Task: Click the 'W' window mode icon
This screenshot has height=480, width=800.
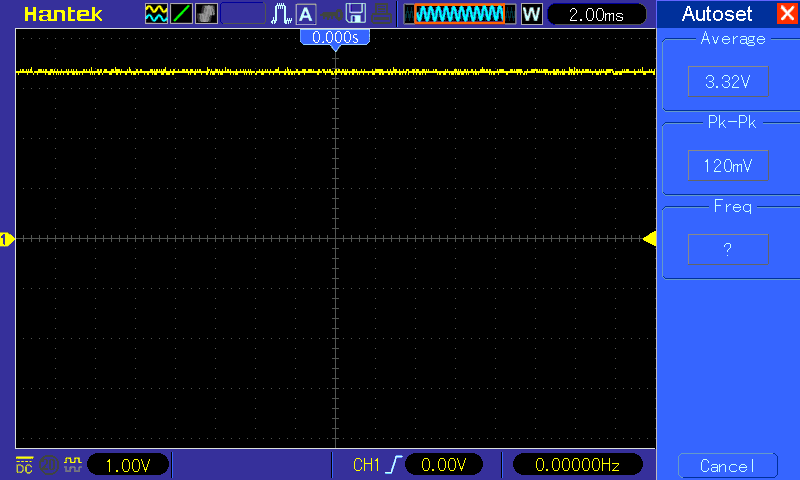Action: tap(532, 14)
